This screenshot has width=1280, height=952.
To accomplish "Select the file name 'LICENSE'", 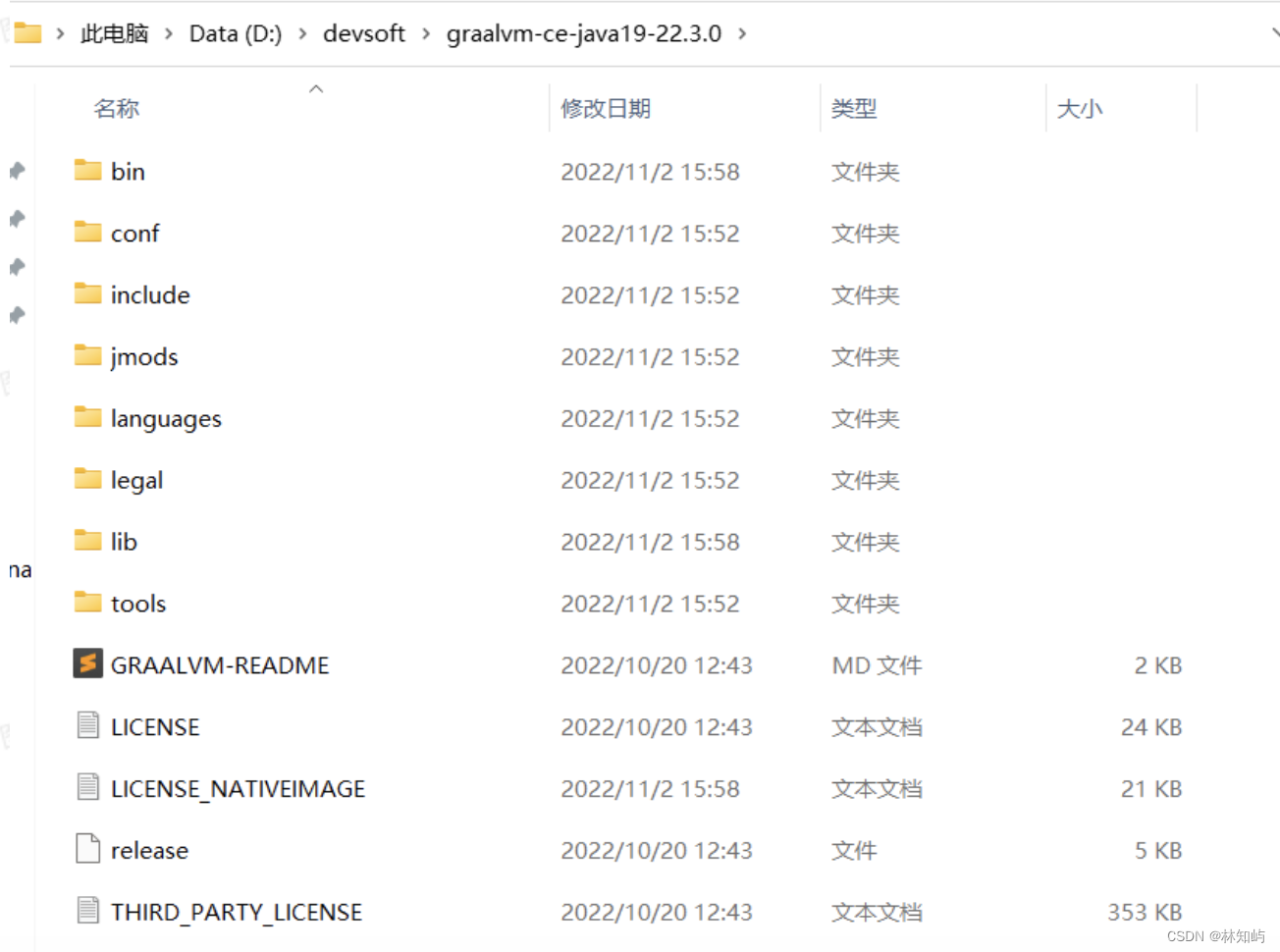I will pos(155,727).
